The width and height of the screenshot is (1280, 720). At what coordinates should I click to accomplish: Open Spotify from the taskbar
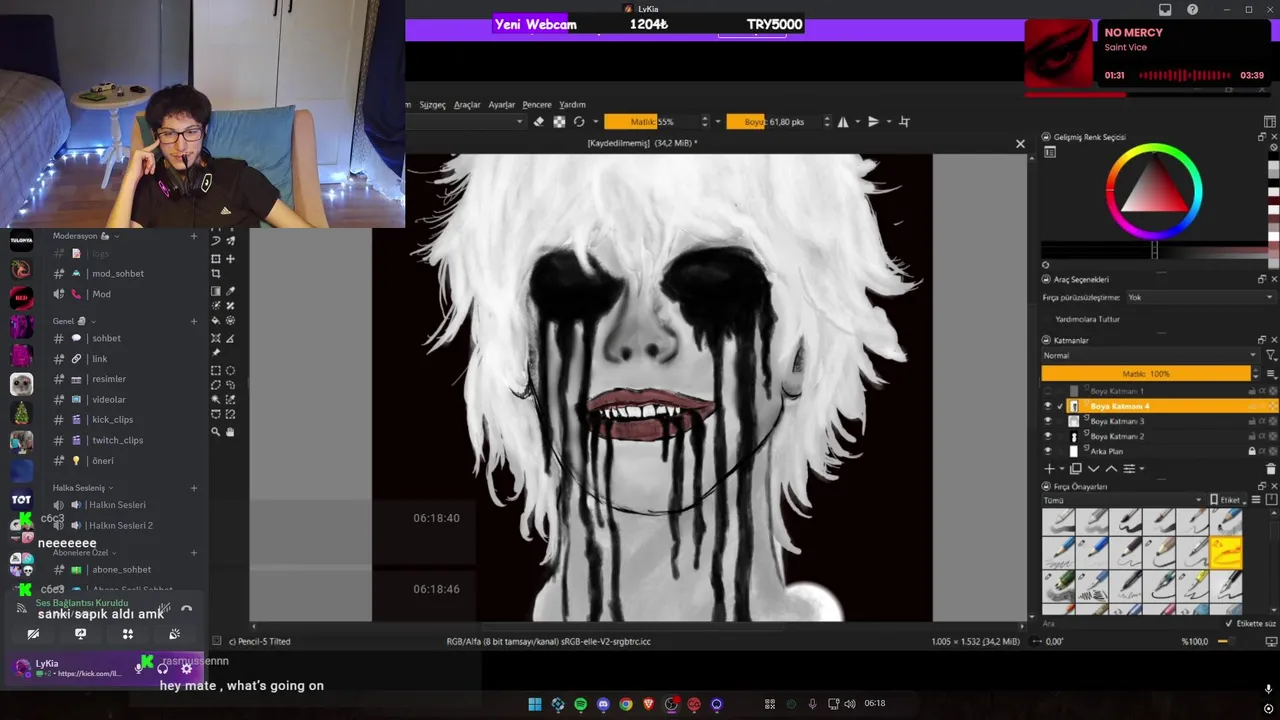click(x=580, y=704)
